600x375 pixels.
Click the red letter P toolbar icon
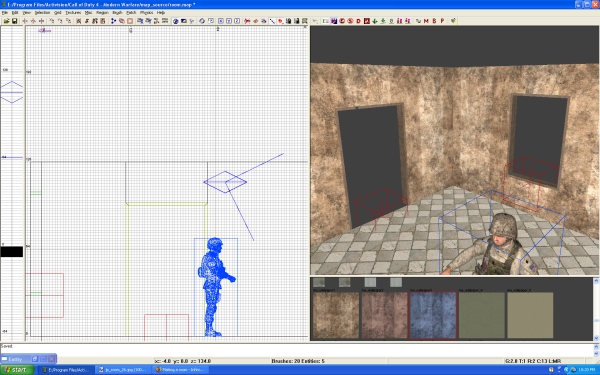(442, 21)
